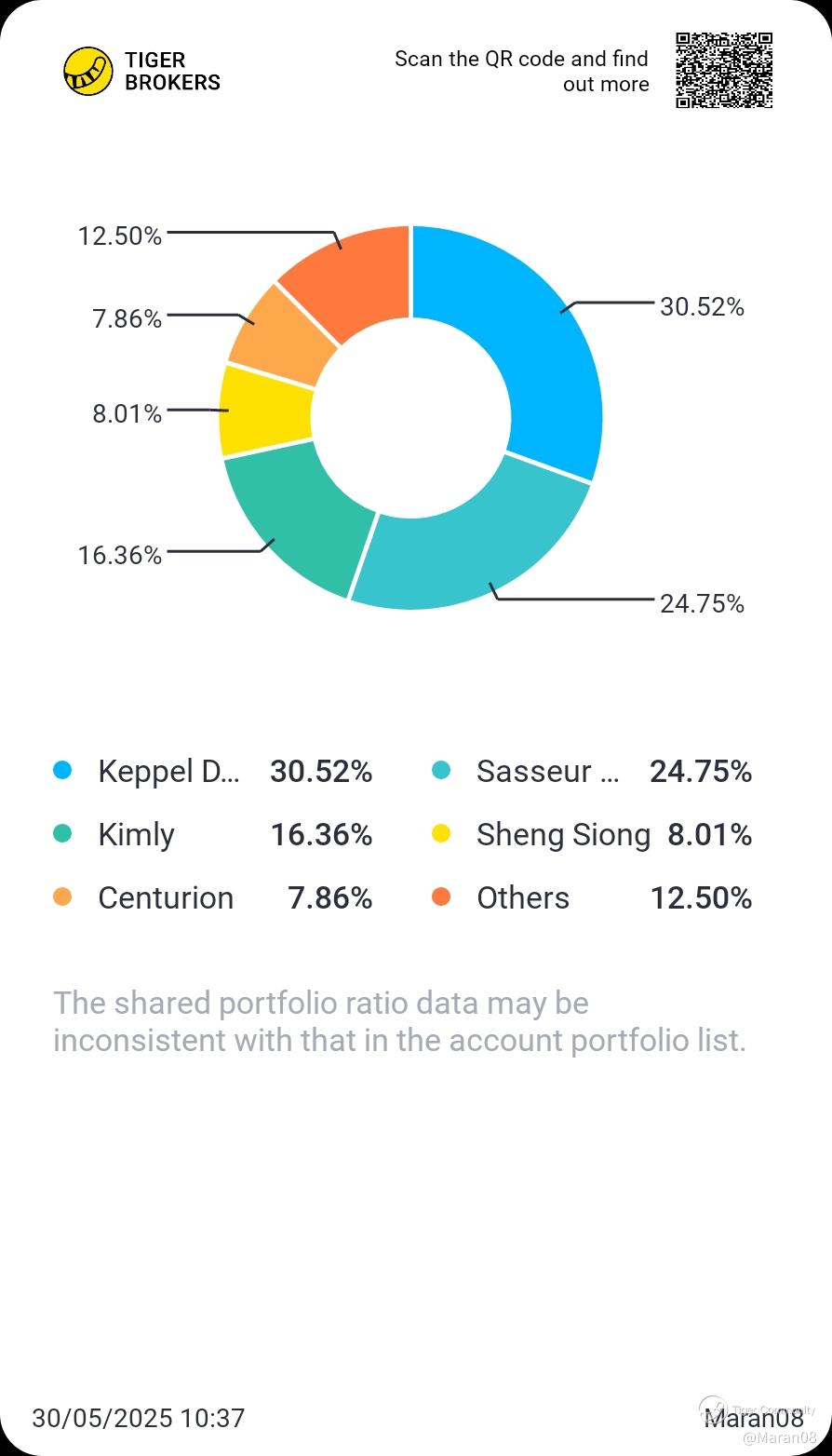
Task: Click the Maran08 username
Action: pyautogui.click(x=754, y=1418)
